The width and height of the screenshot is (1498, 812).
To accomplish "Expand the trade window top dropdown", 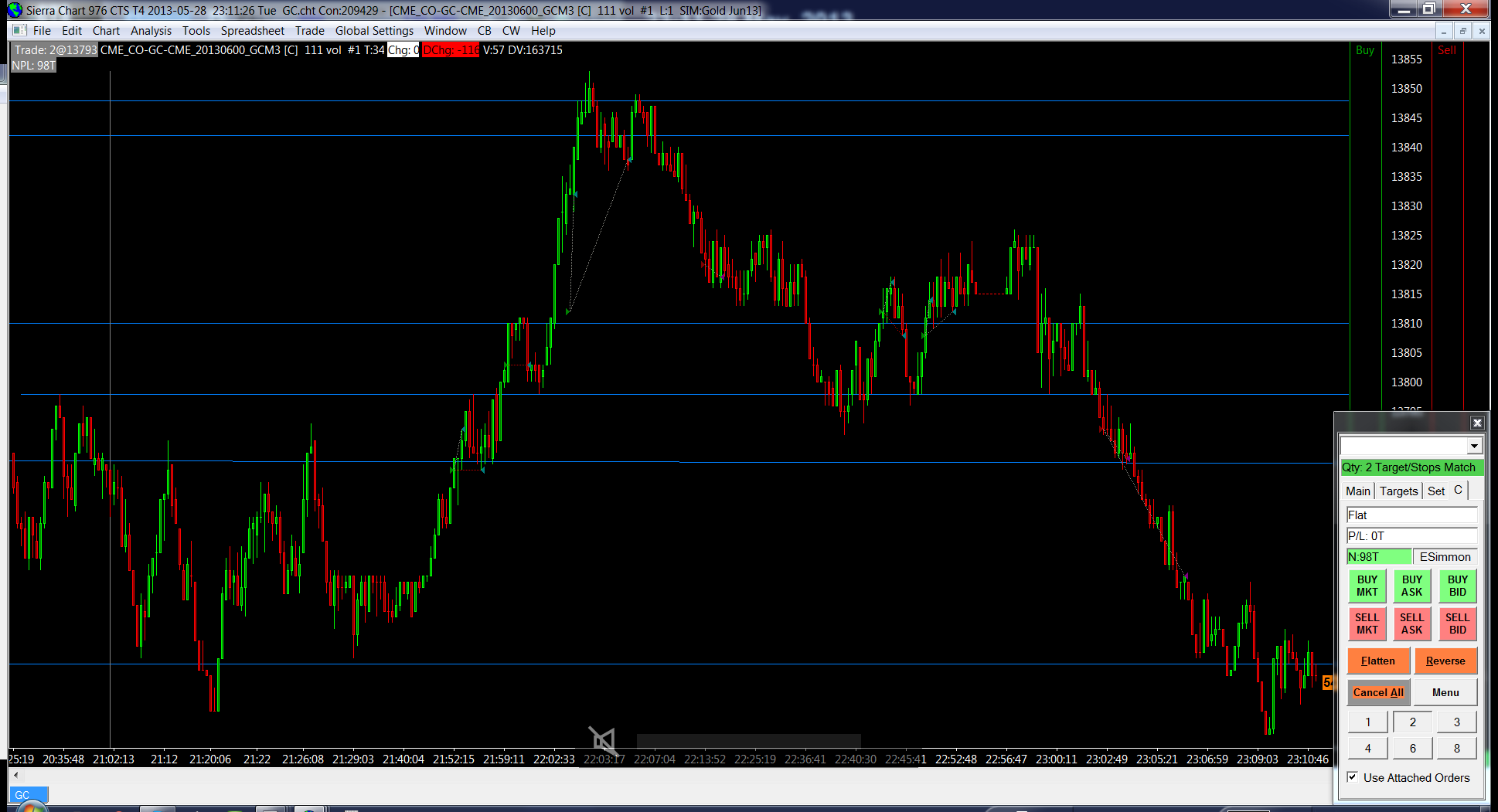I will pos(1474,446).
